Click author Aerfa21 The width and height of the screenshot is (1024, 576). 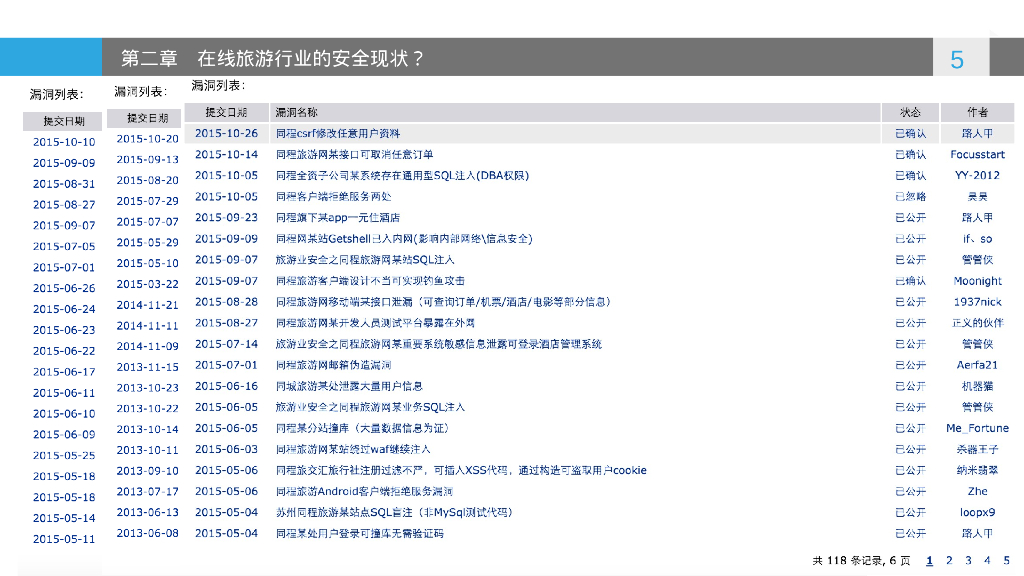point(977,365)
